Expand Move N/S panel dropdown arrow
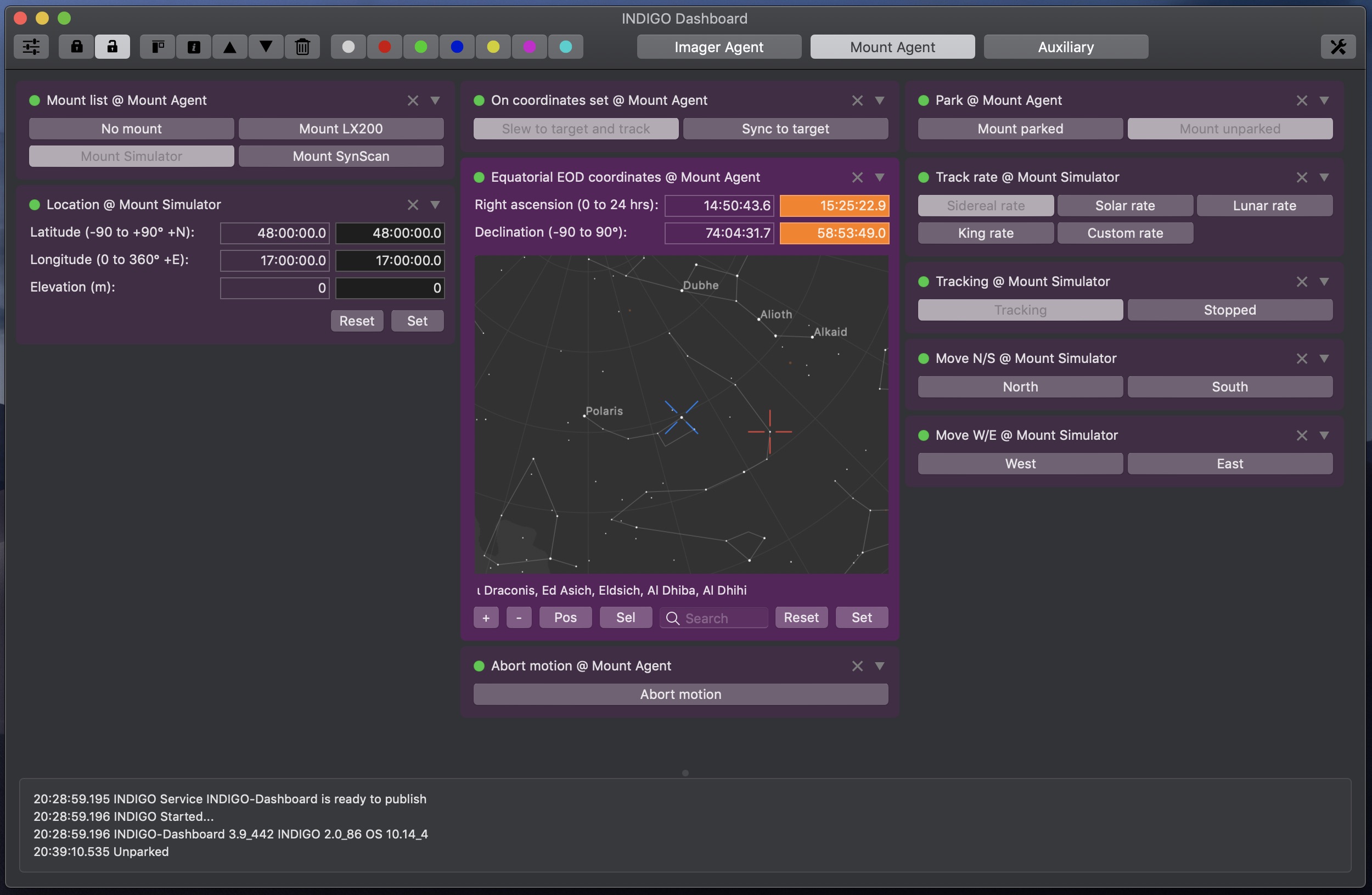 [x=1324, y=358]
